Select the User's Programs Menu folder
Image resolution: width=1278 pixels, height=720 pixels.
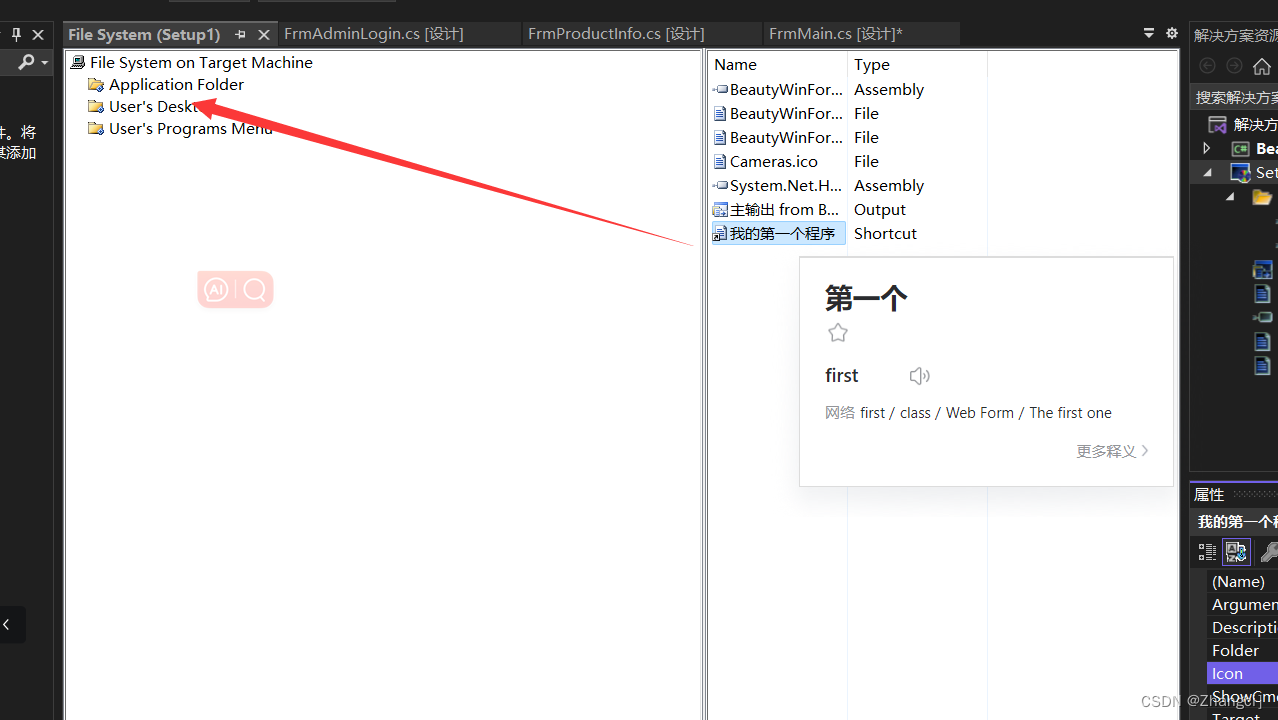[190, 128]
